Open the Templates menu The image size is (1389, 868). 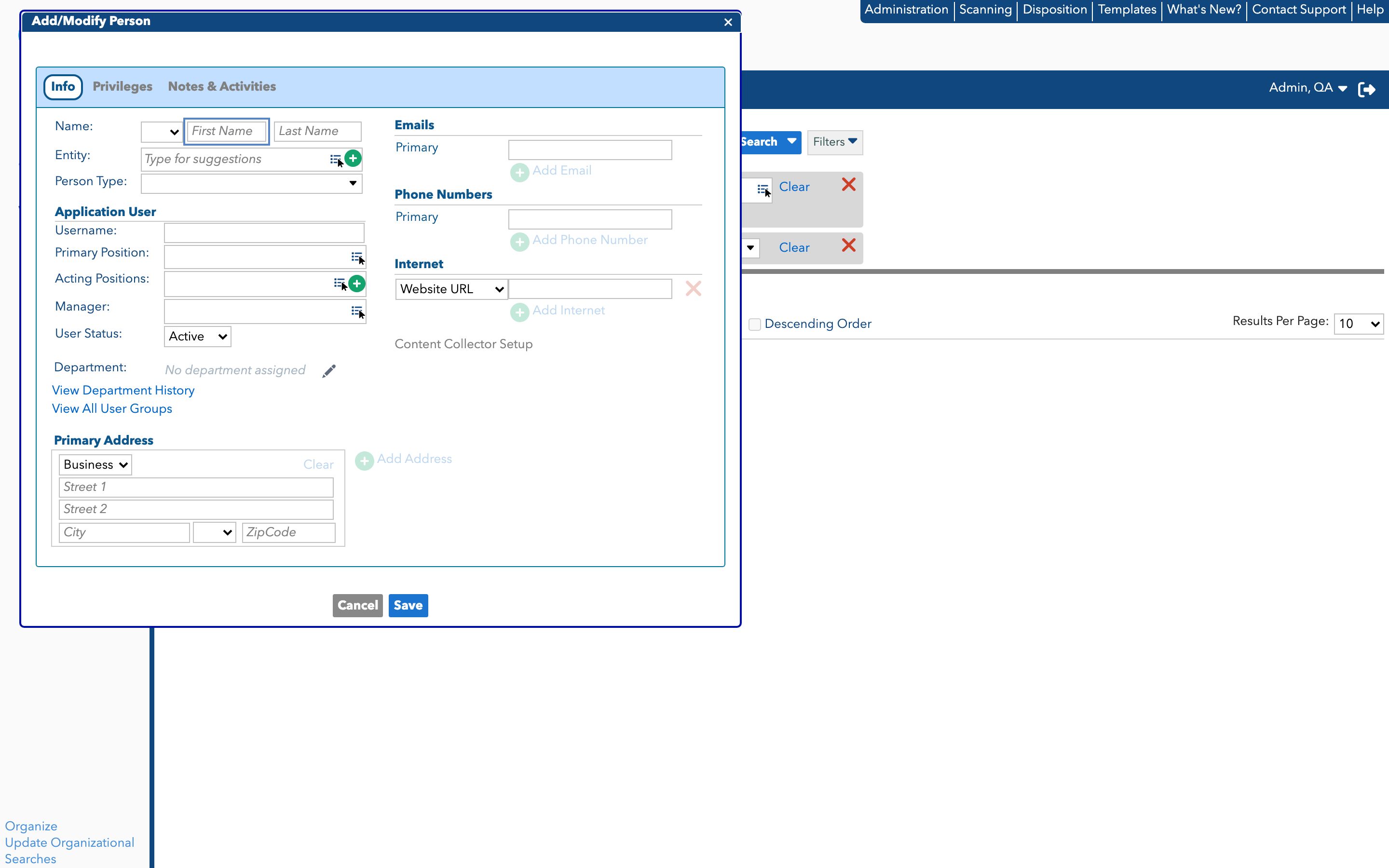[x=1127, y=10]
